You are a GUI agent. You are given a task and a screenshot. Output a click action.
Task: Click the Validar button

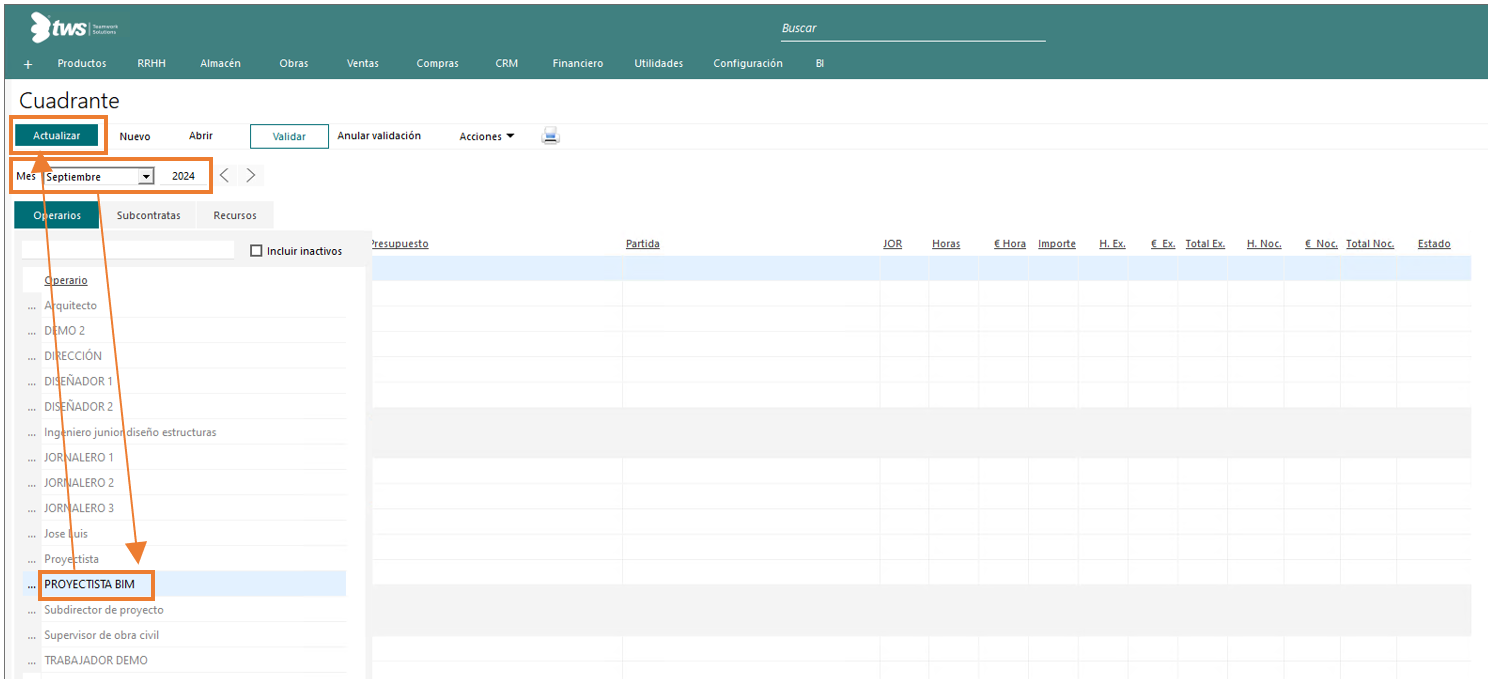[x=289, y=136]
